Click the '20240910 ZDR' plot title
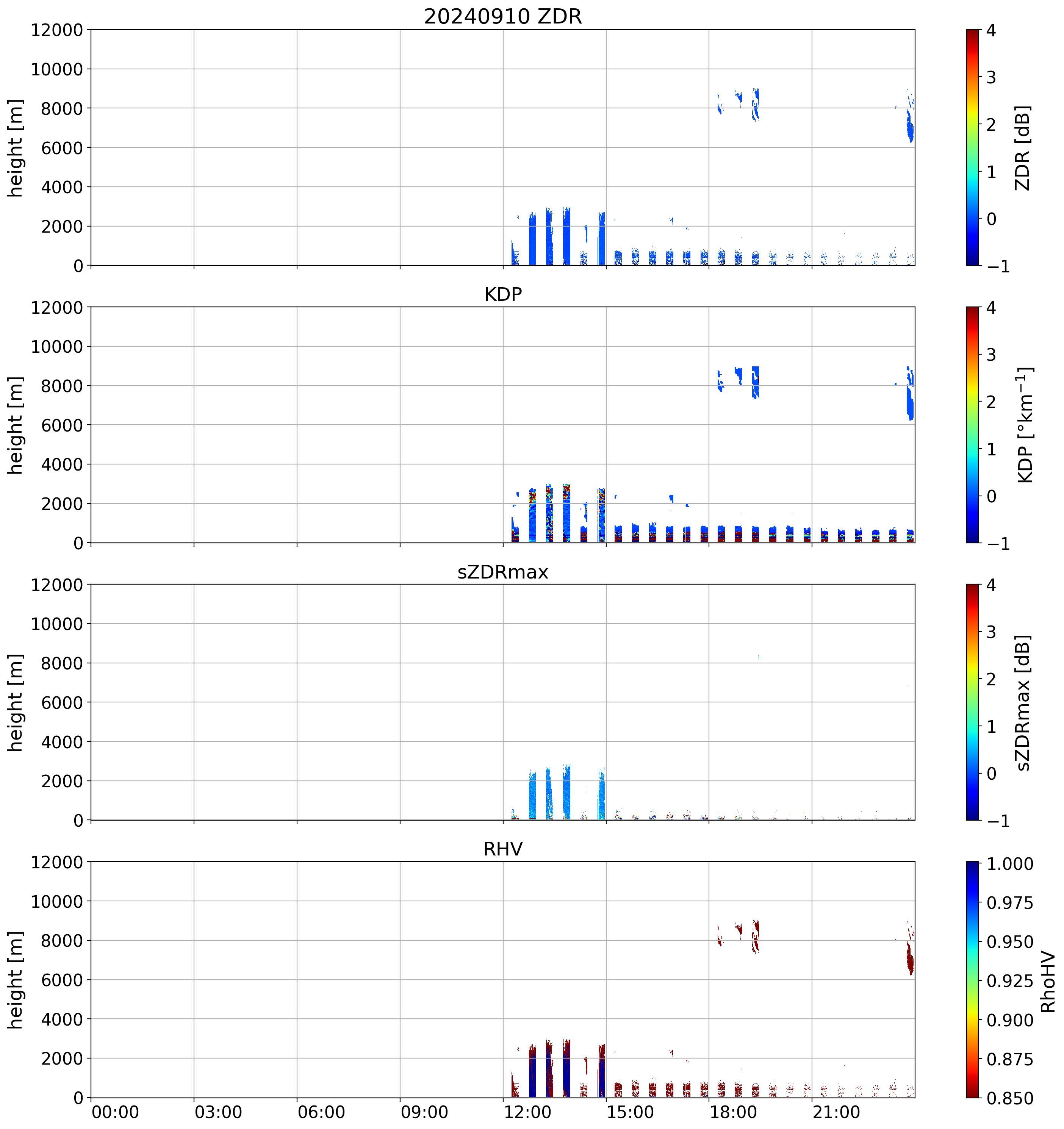This screenshot has height=1129, width=1064. 503,16
